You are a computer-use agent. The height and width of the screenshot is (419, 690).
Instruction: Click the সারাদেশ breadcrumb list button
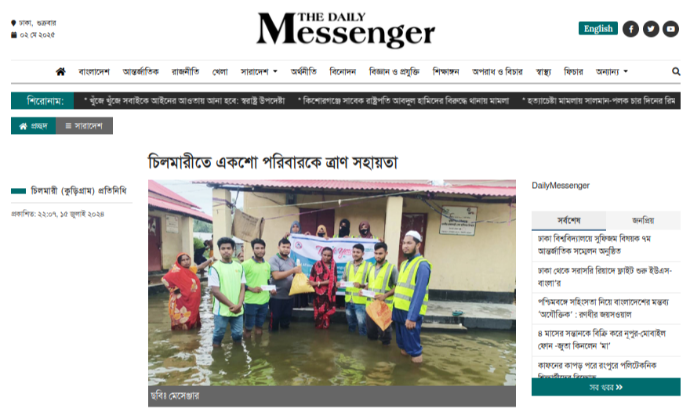[84, 126]
